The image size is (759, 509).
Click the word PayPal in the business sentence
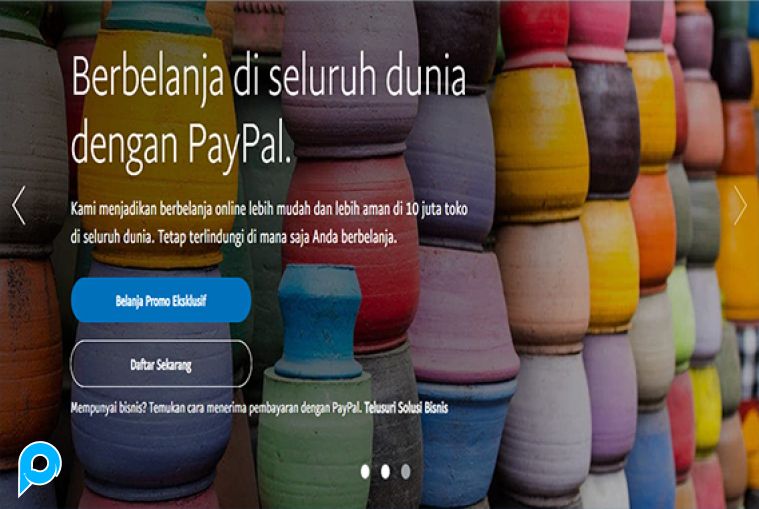click(347, 408)
